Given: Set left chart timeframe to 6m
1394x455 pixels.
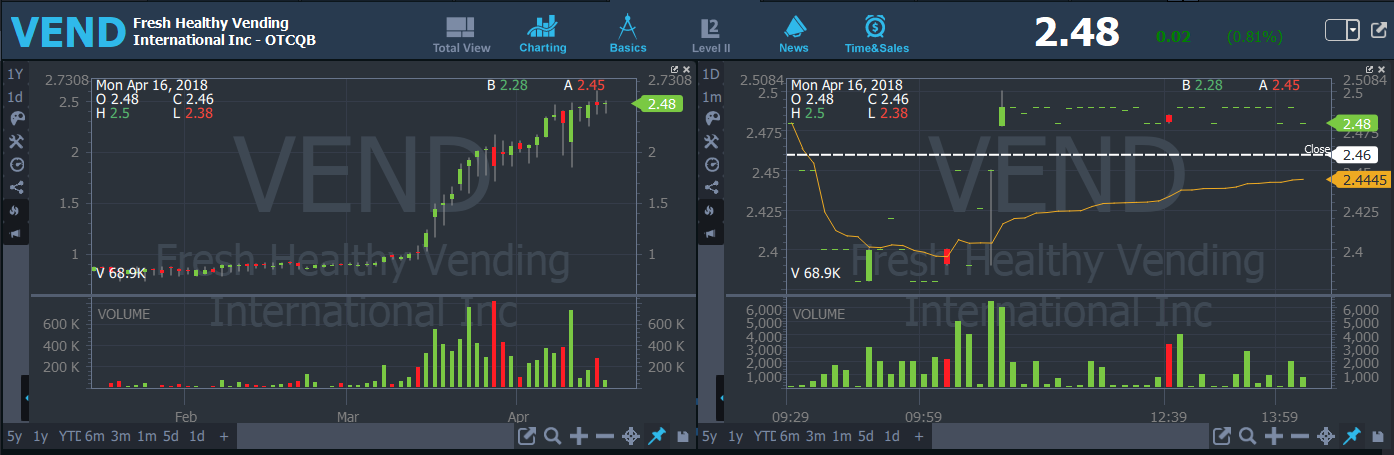Looking at the screenshot, I should tap(94, 436).
